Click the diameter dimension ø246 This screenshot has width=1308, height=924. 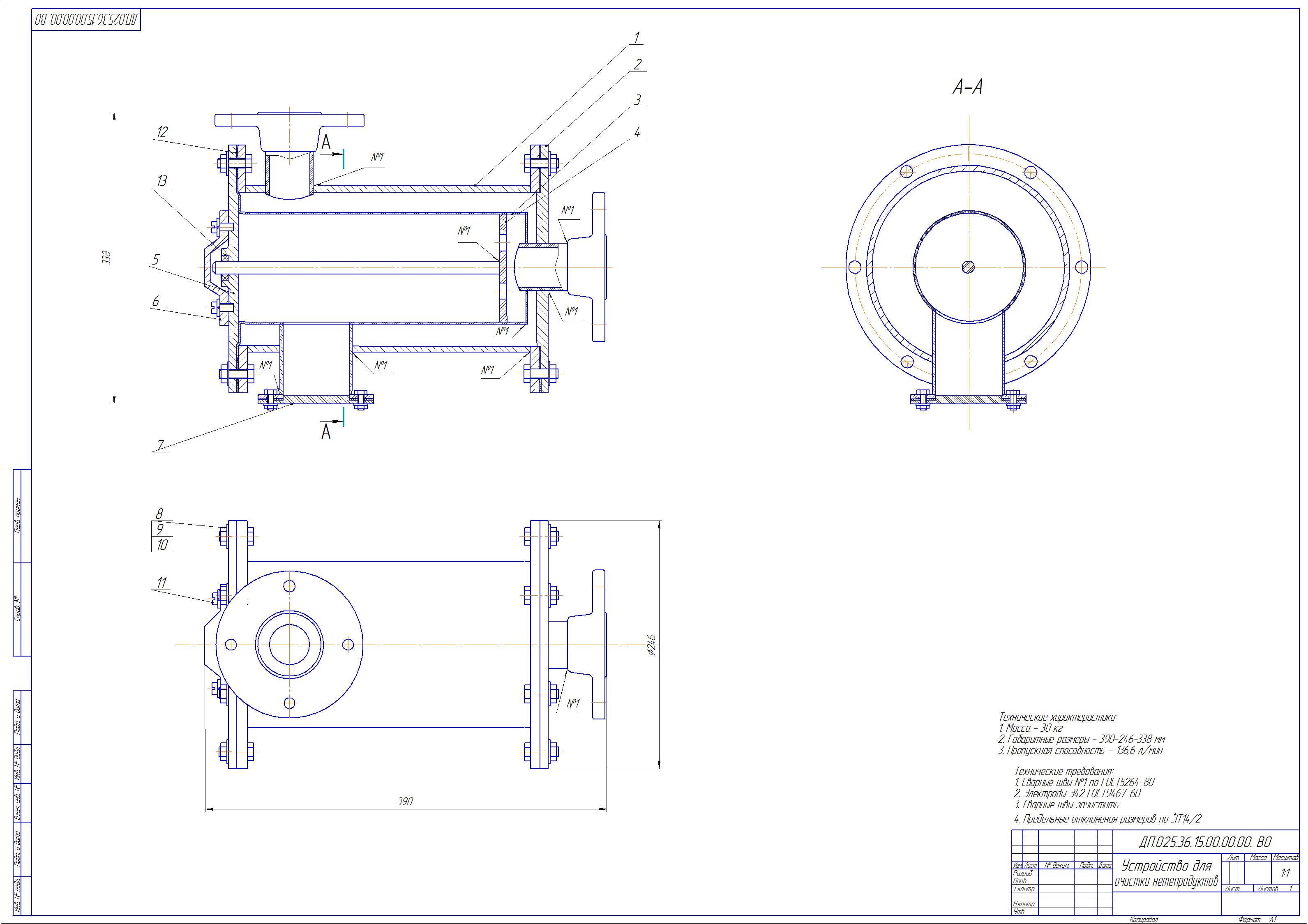pyautogui.click(x=652, y=645)
